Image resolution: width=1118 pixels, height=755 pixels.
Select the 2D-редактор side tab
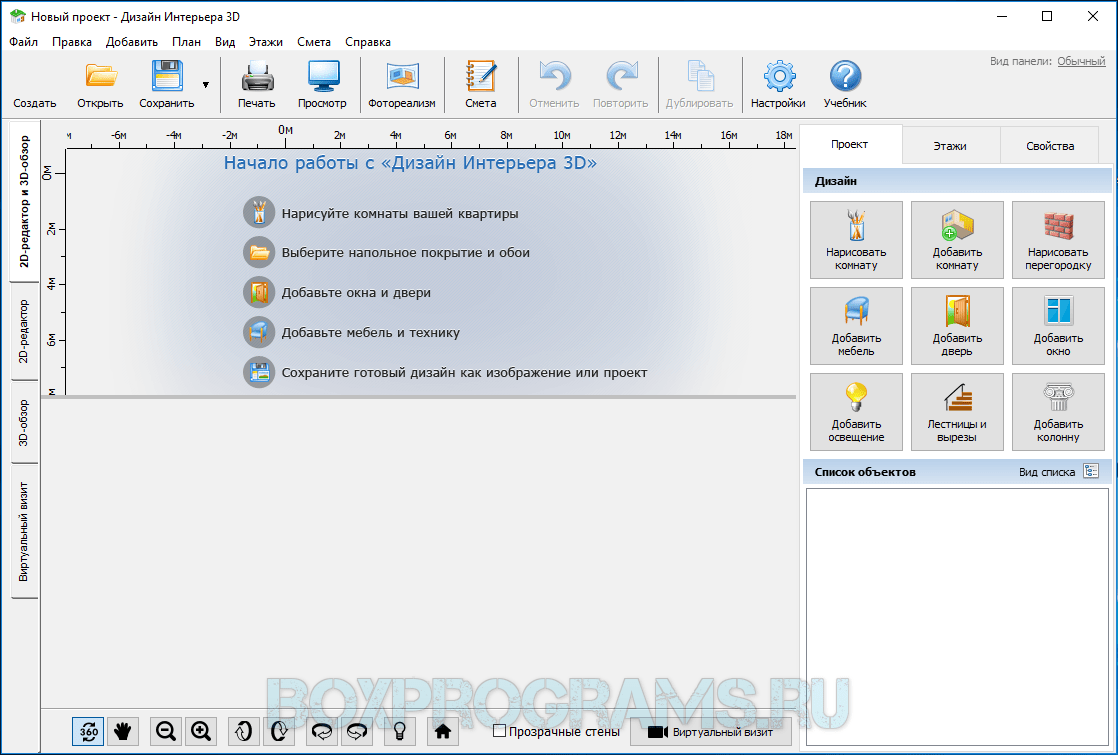click(24, 332)
